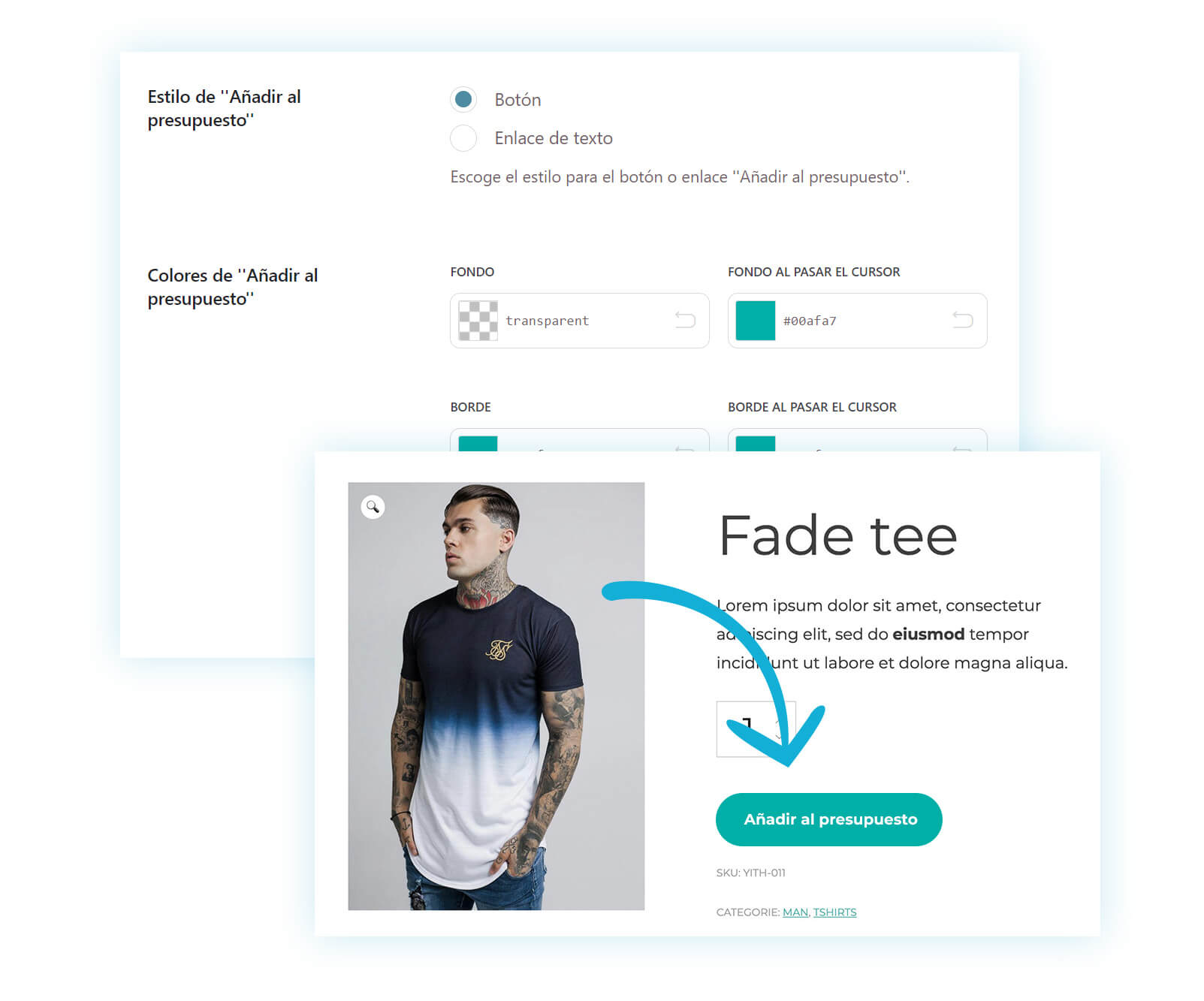
Task: Open the Borde al pasar el cursor swatch
Action: 755,444
